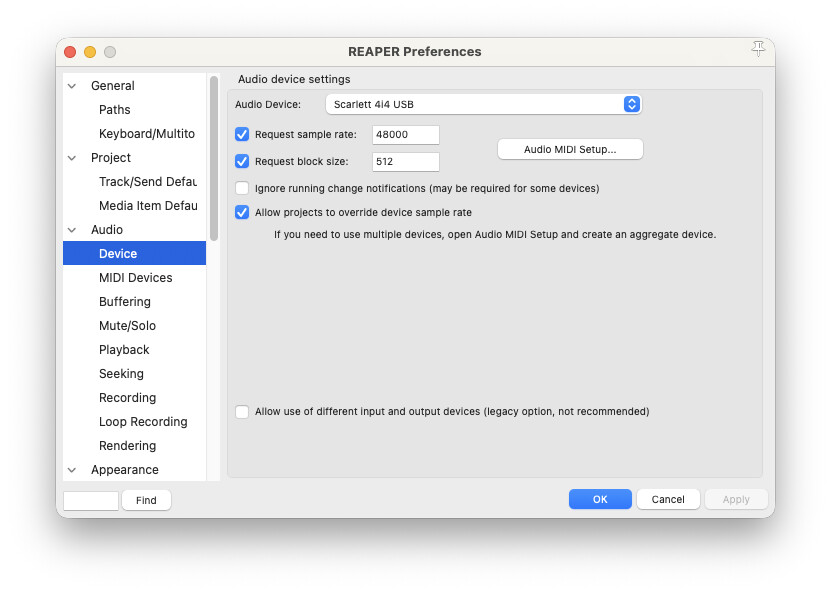The width and height of the screenshot is (831, 592).
Task: Toggle Request block size checkbox
Action: pos(242,161)
